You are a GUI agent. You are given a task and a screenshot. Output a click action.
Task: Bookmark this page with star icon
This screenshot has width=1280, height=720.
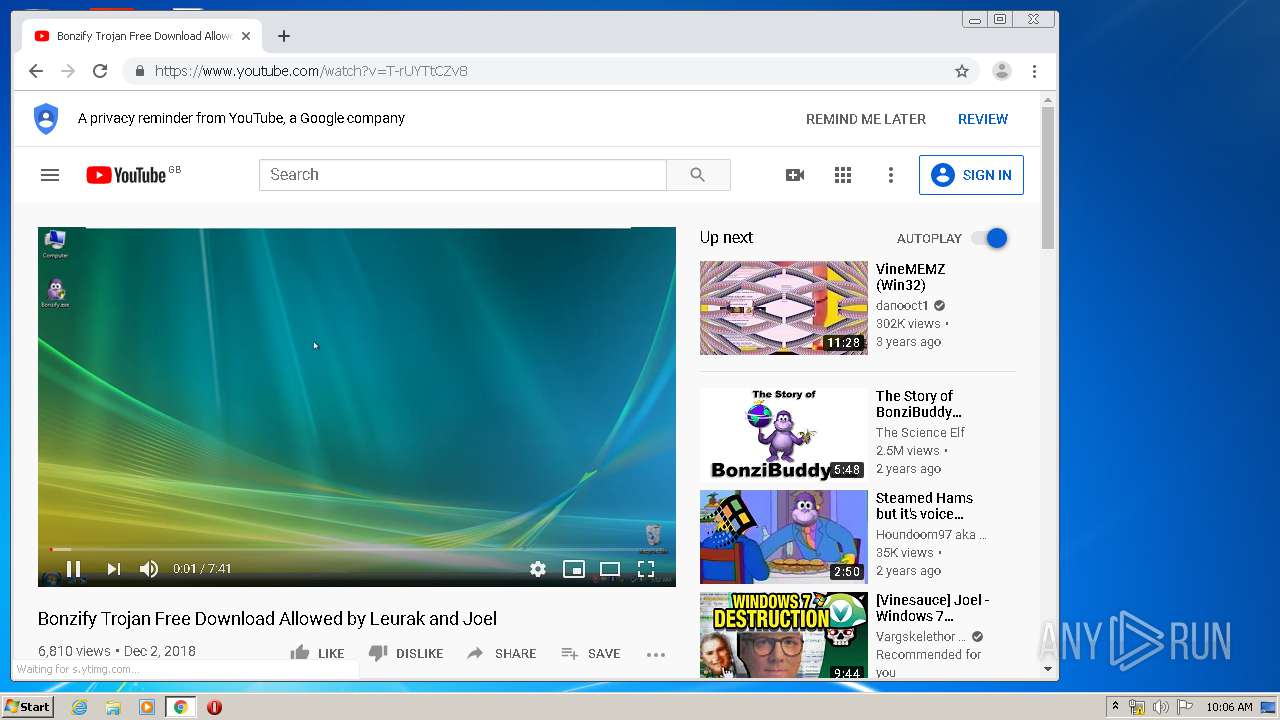click(962, 71)
